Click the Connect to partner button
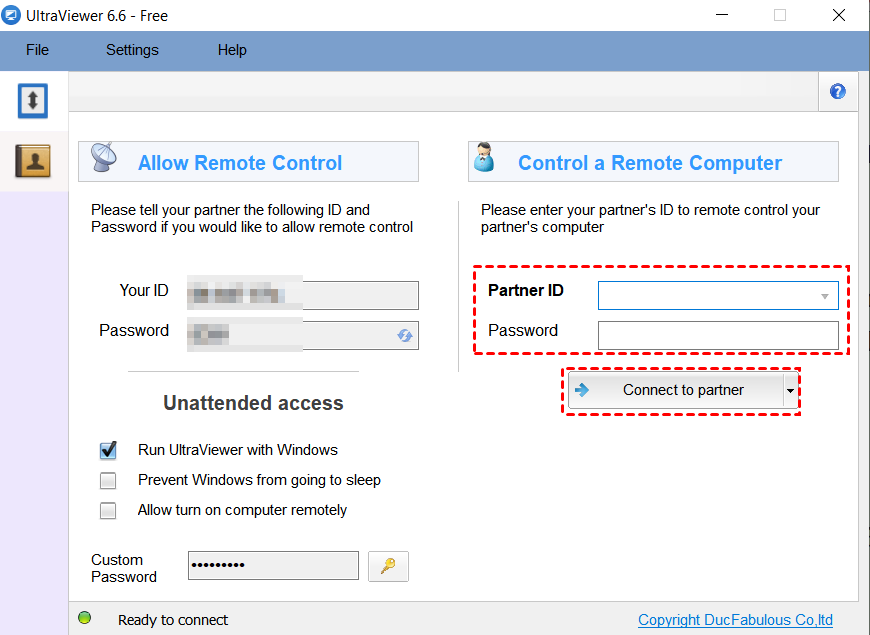Screen dimensions: 870x635 (x=676, y=390)
